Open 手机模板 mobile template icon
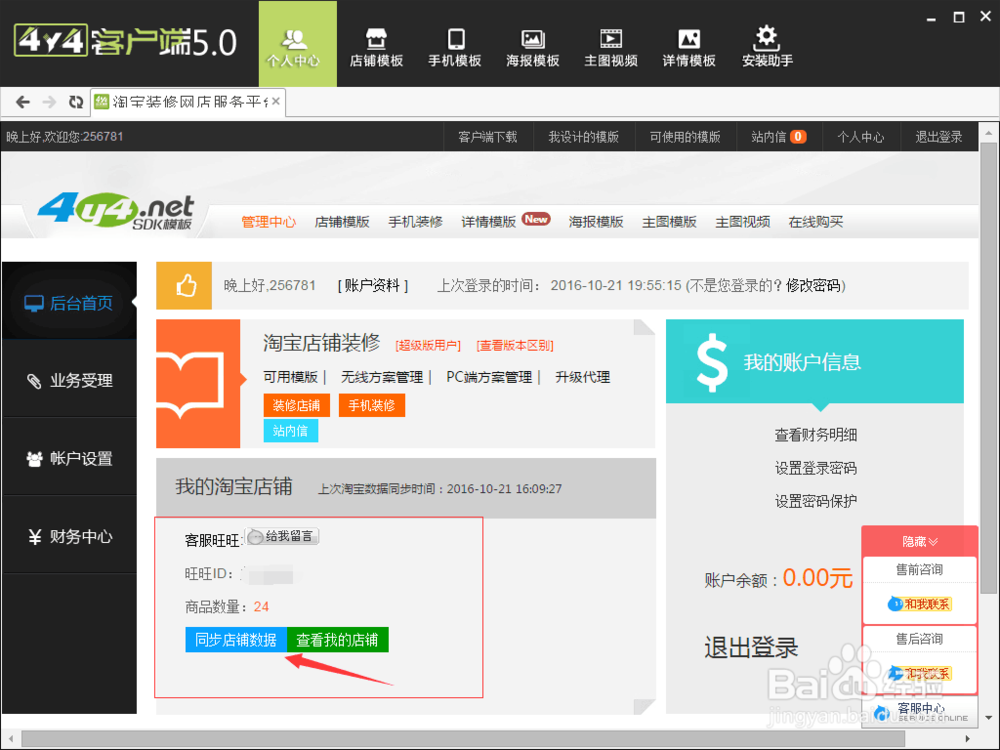The image size is (1000, 750). pyautogui.click(x=455, y=47)
